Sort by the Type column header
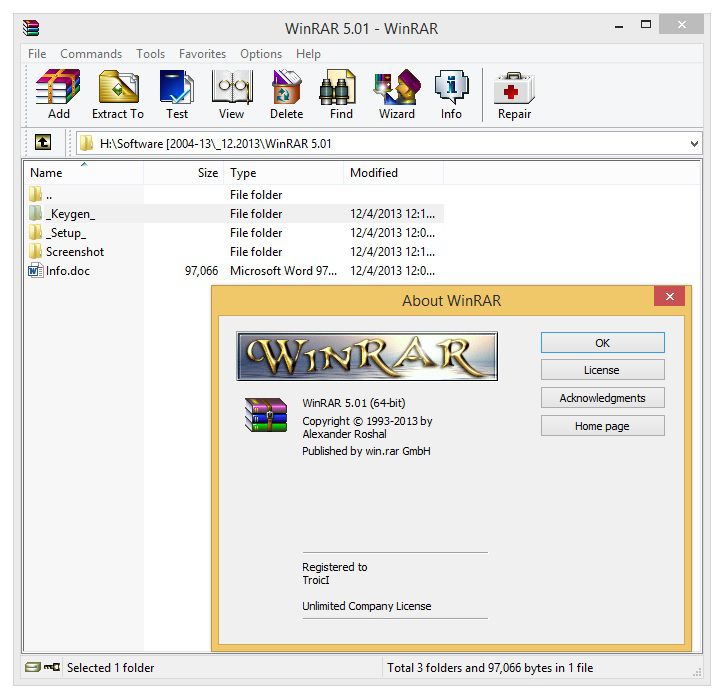722x697 pixels. (284, 173)
